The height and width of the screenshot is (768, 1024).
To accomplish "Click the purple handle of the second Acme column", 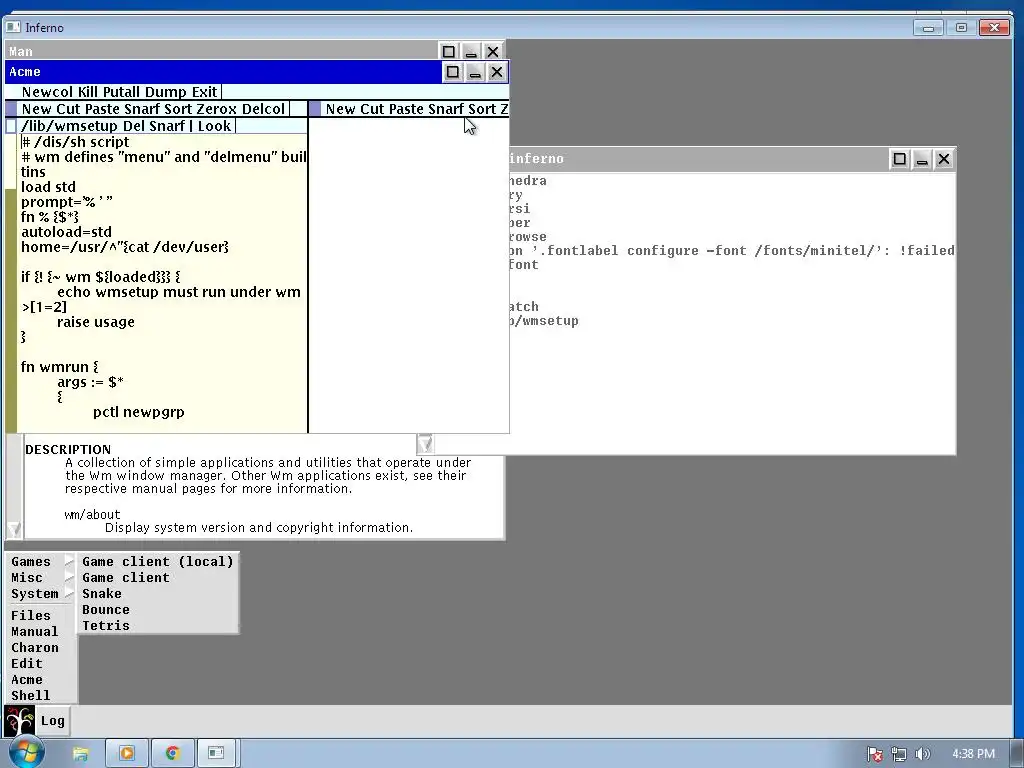I will click(315, 108).
